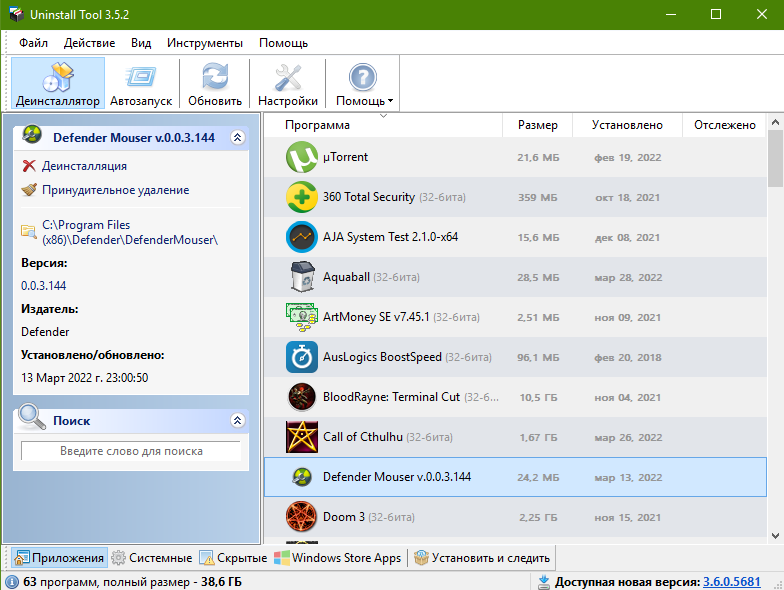
Task: Click Defender Mouser icon in details panel header
Action: pos(32,134)
